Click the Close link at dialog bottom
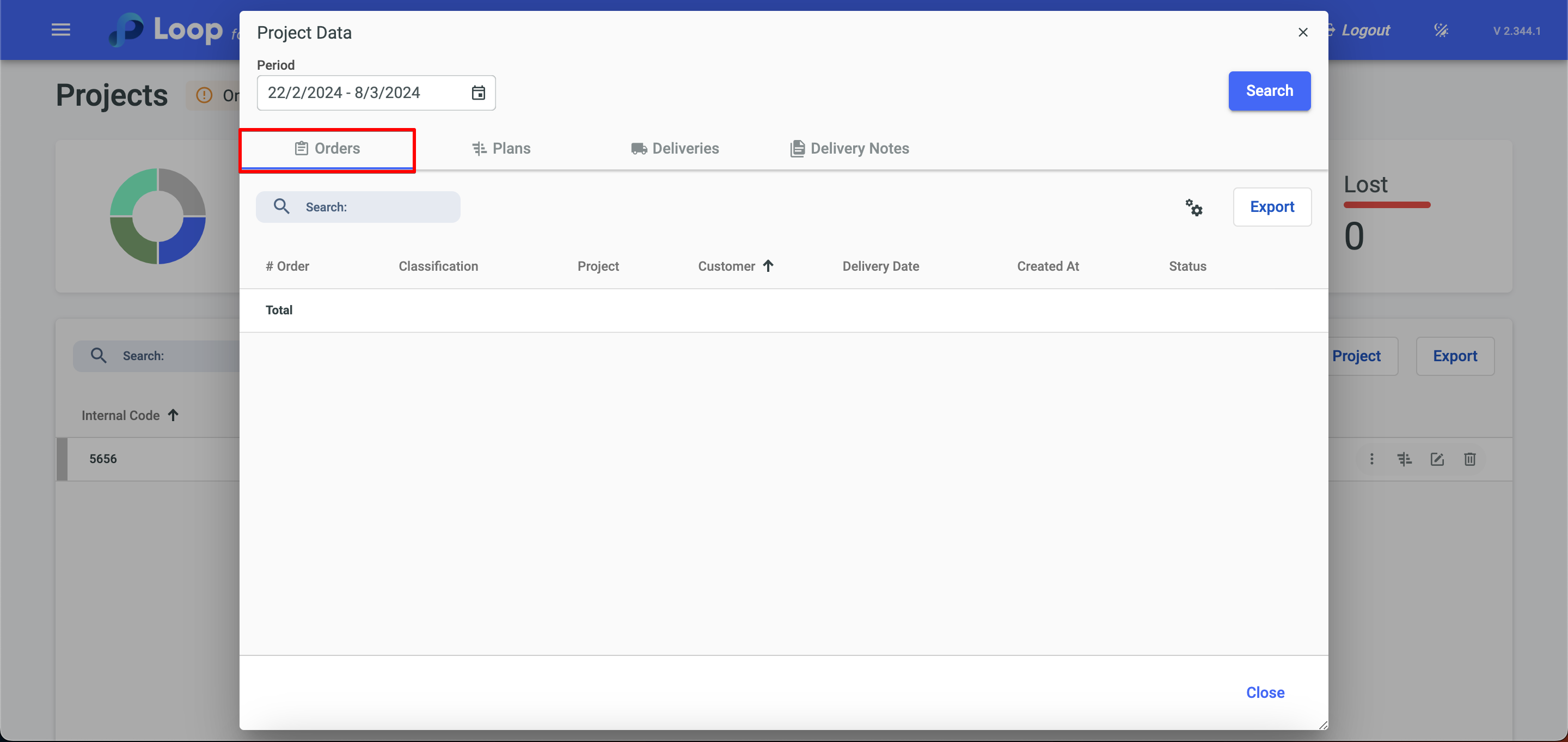This screenshot has width=1568, height=742. click(x=1265, y=692)
